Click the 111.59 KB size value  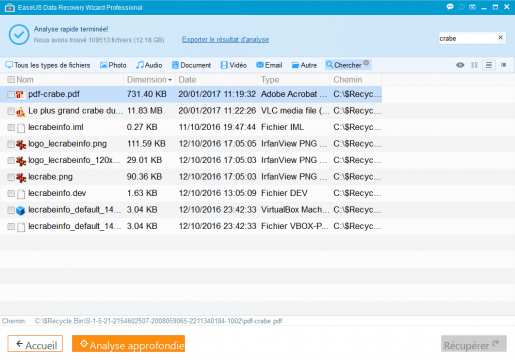146,144
